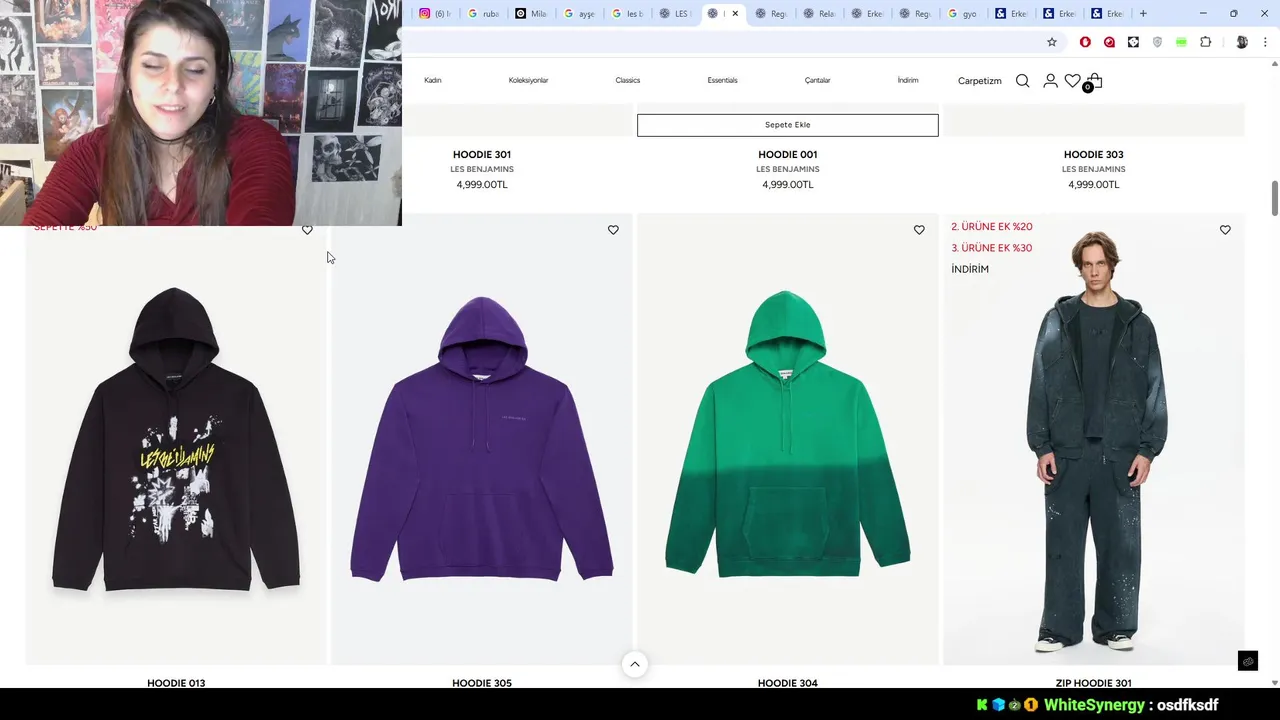Add green HOODIE 304 to wishlist heart

pyautogui.click(x=919, y=230)
